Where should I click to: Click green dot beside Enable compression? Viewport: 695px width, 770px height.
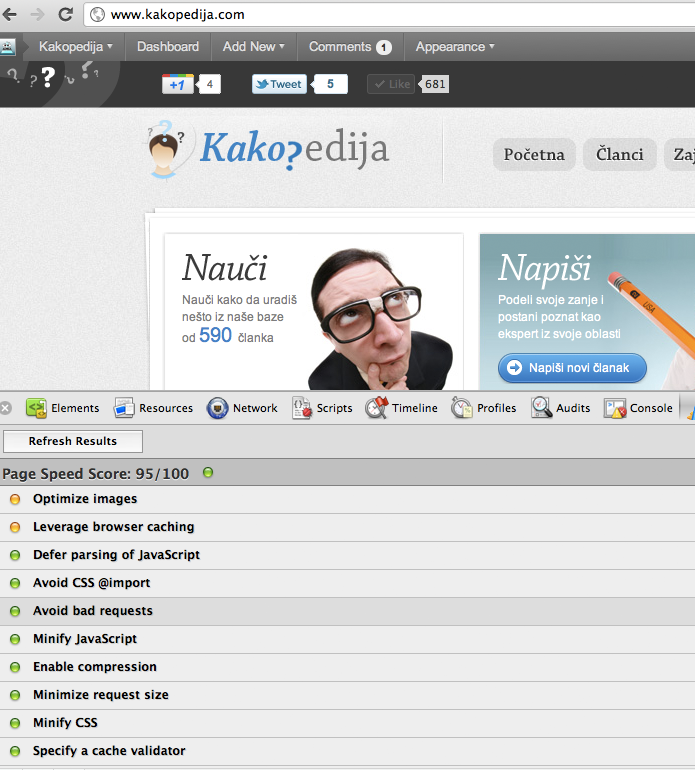tap(15, 667)
